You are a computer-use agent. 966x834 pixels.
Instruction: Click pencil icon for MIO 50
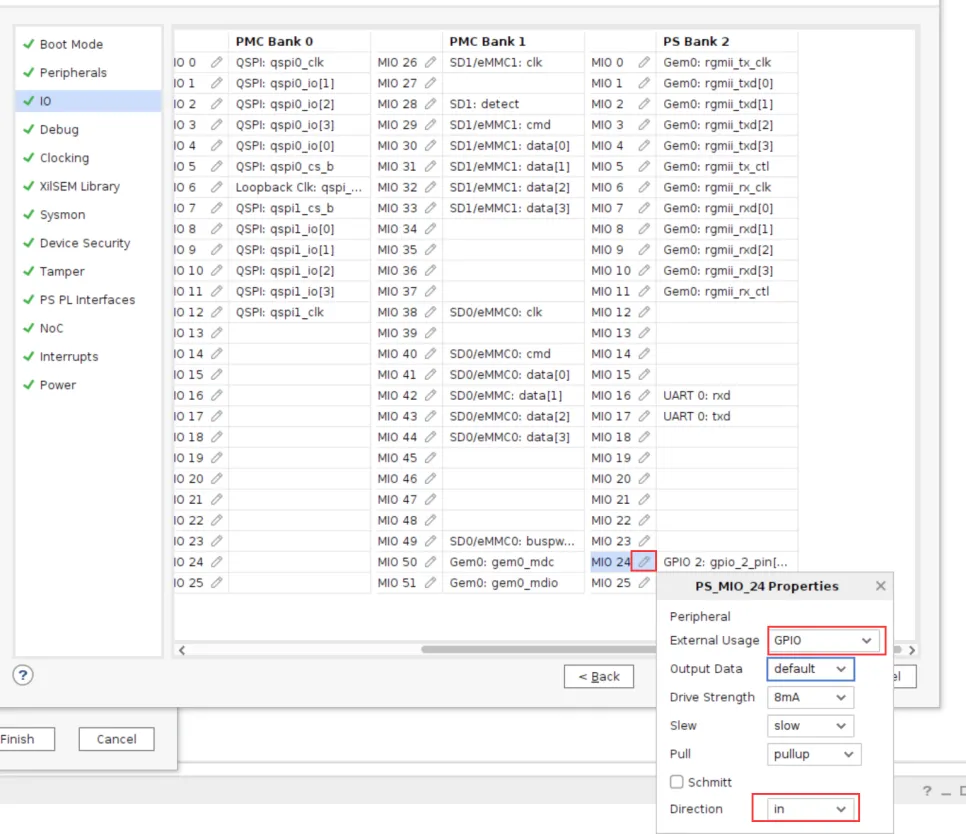click(430, 562)
